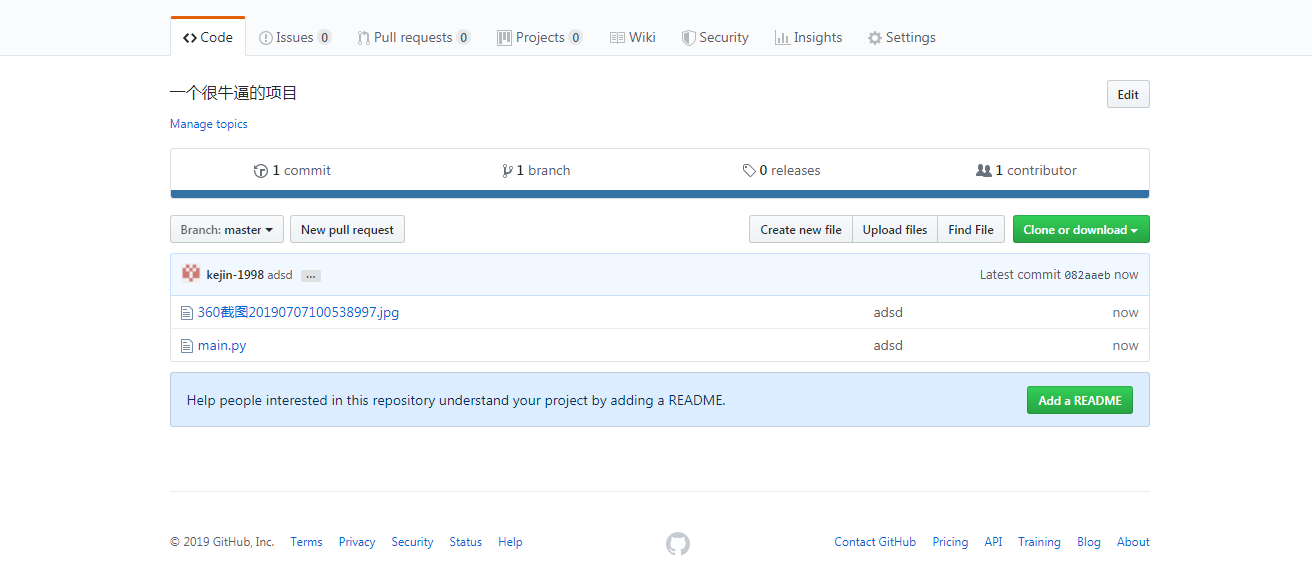Click the file icon beside the 360截图 jpg
Image resolution: width=1312 pixels, height=568 pixels.
click(x=187, y=313)
